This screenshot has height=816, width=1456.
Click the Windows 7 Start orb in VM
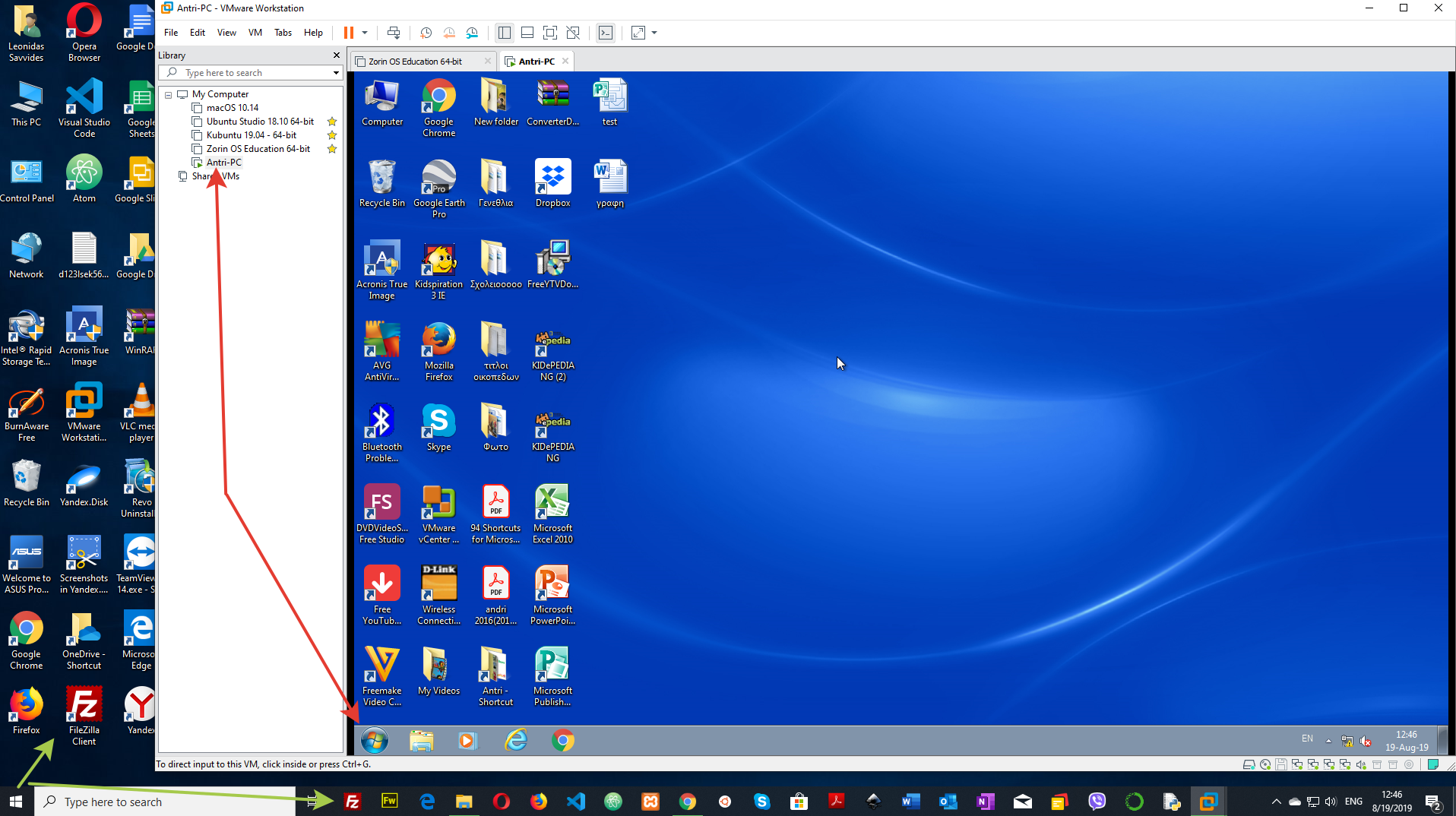coord(375,740)
